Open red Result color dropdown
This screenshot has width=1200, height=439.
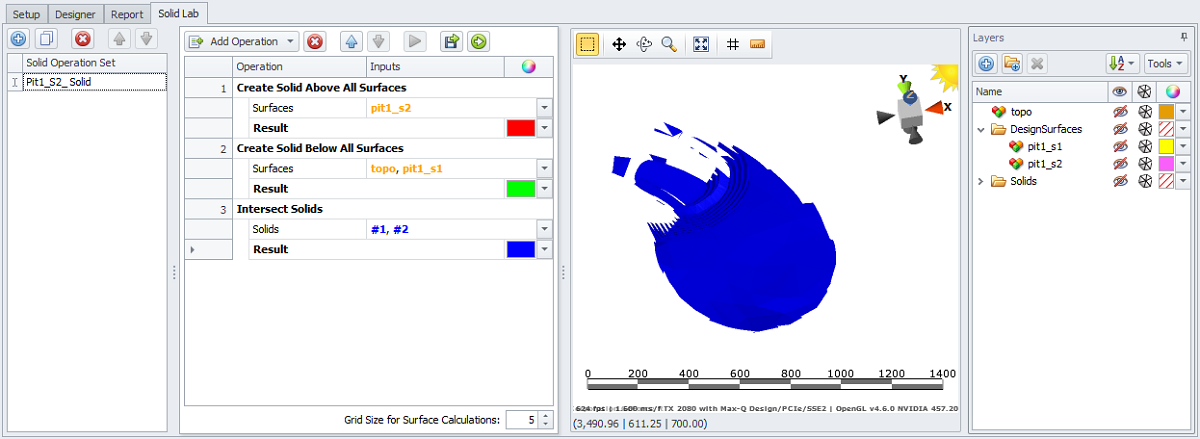point(545,128)
